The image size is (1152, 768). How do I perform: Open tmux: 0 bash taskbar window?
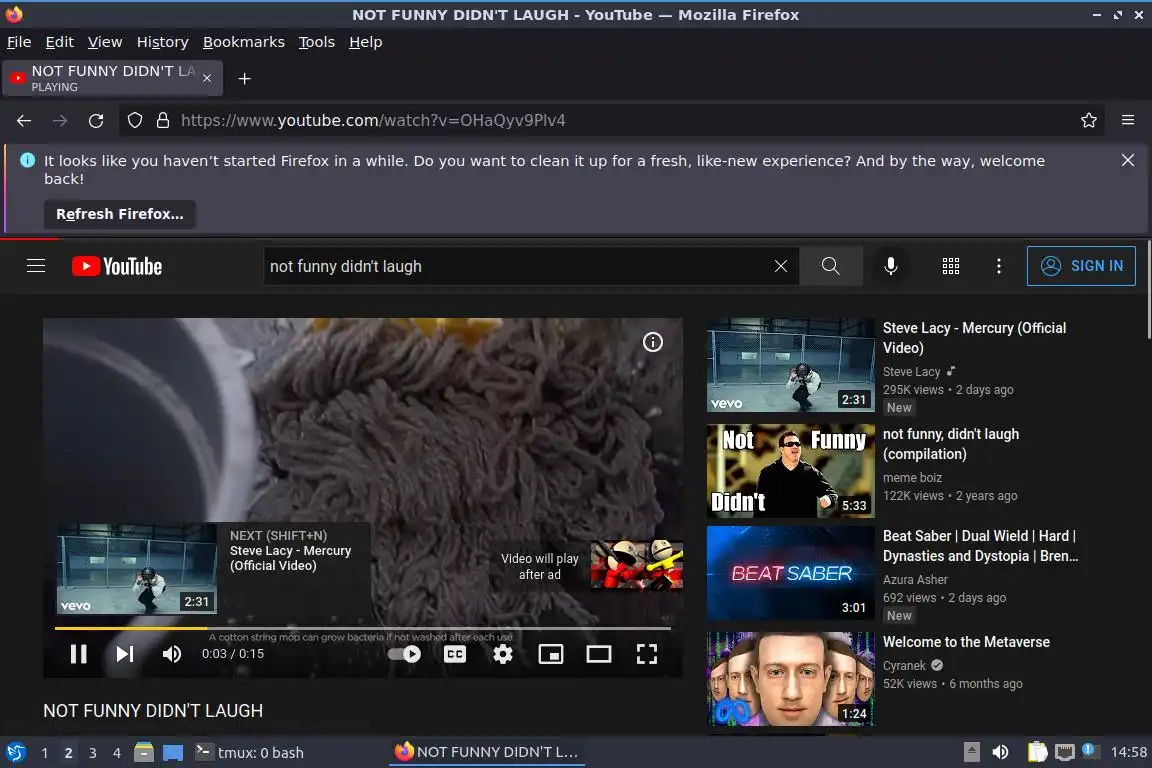coord(250,753)
